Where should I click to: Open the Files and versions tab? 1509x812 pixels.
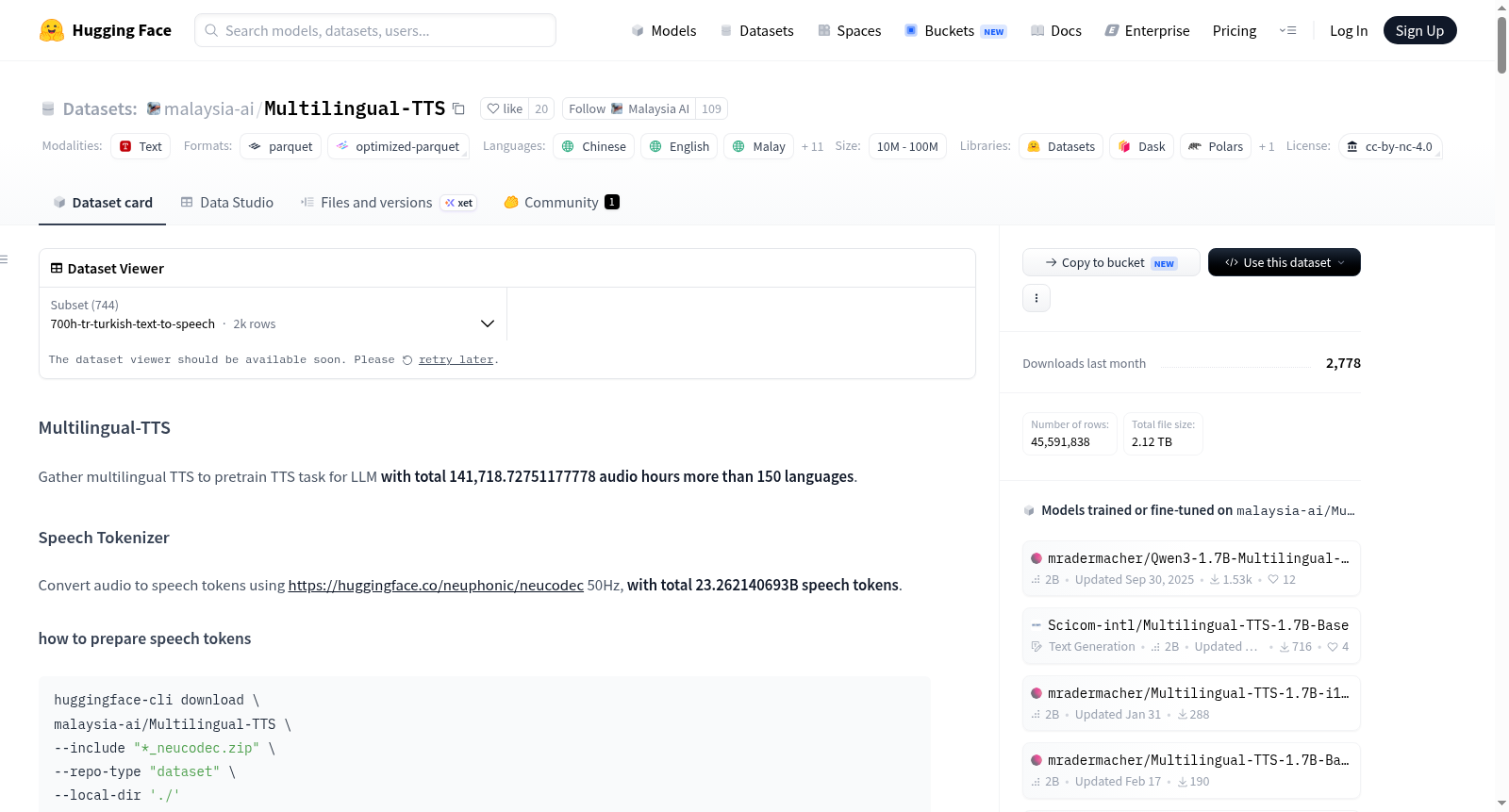[389, 202]
